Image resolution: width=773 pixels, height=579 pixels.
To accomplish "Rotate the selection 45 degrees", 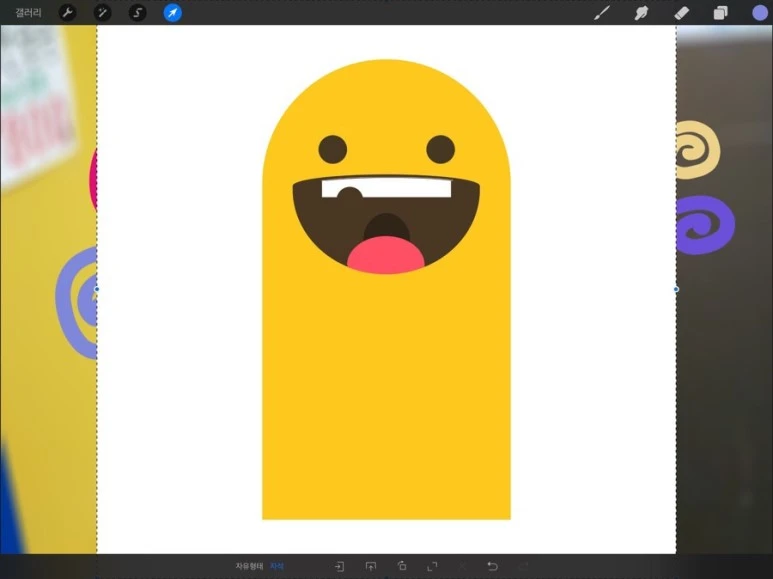I will coord(402,566).
